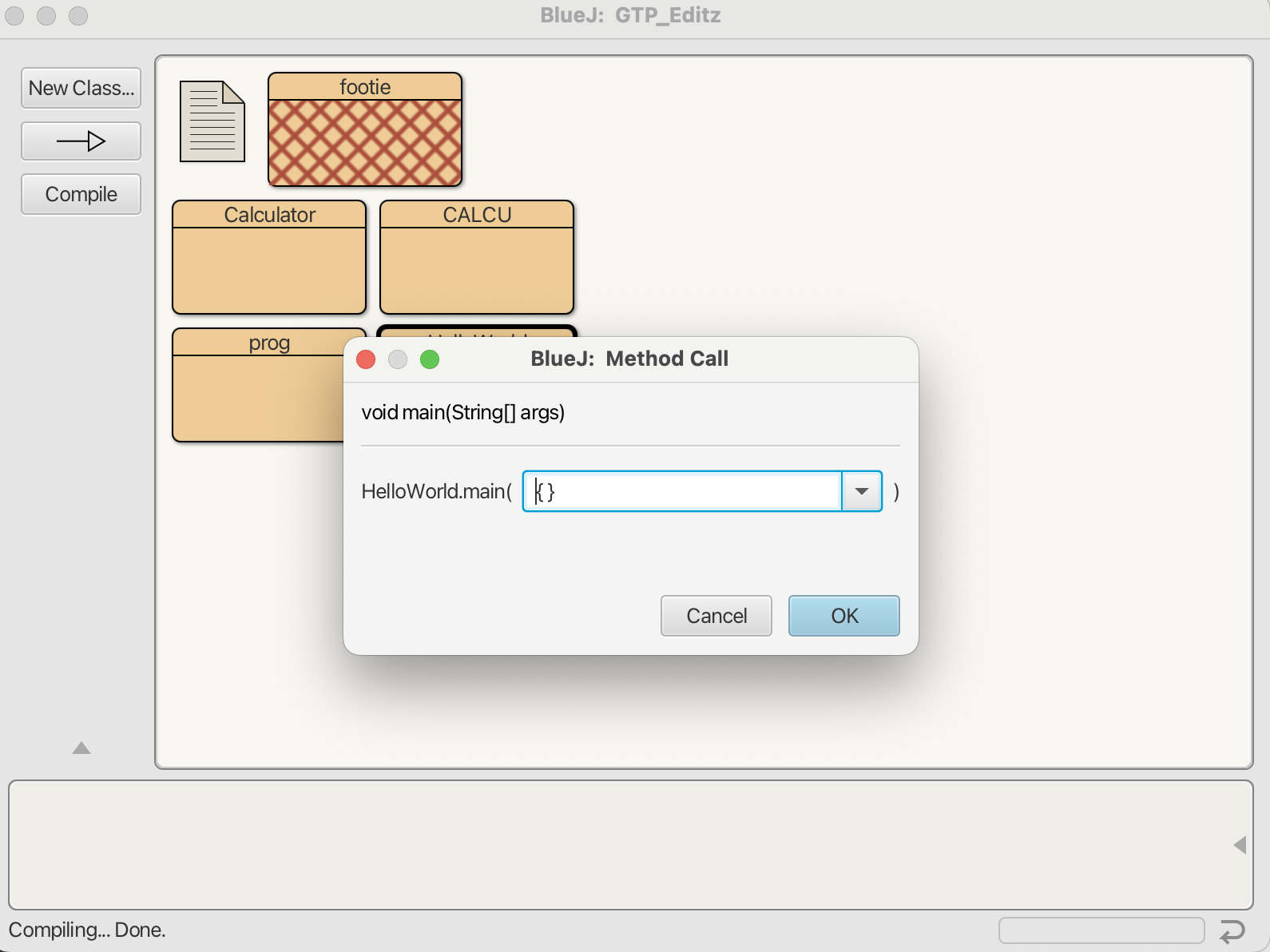Click the inheritance arrow button
Screen dimensions: 1270x952
(x=81, y=141)
